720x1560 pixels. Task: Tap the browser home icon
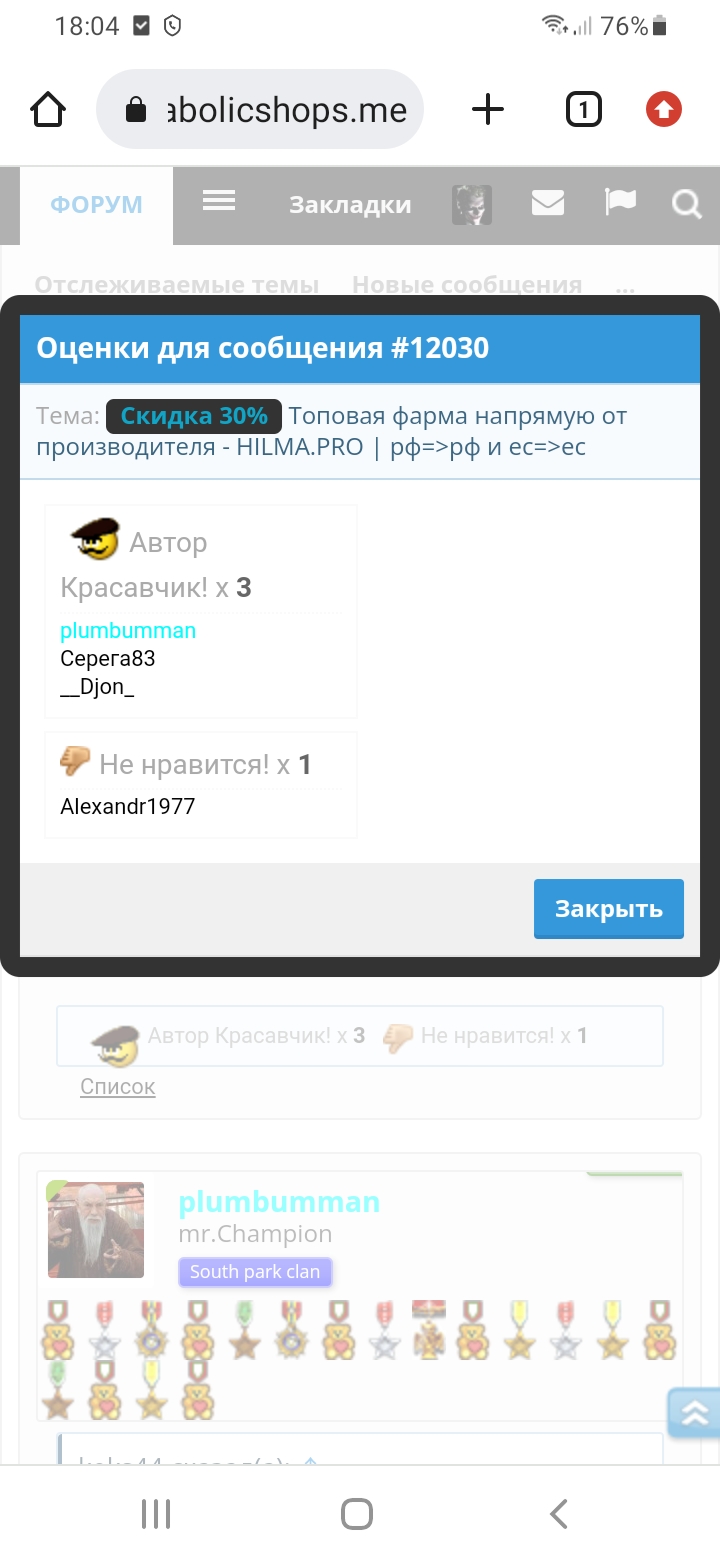coord(48,109)
